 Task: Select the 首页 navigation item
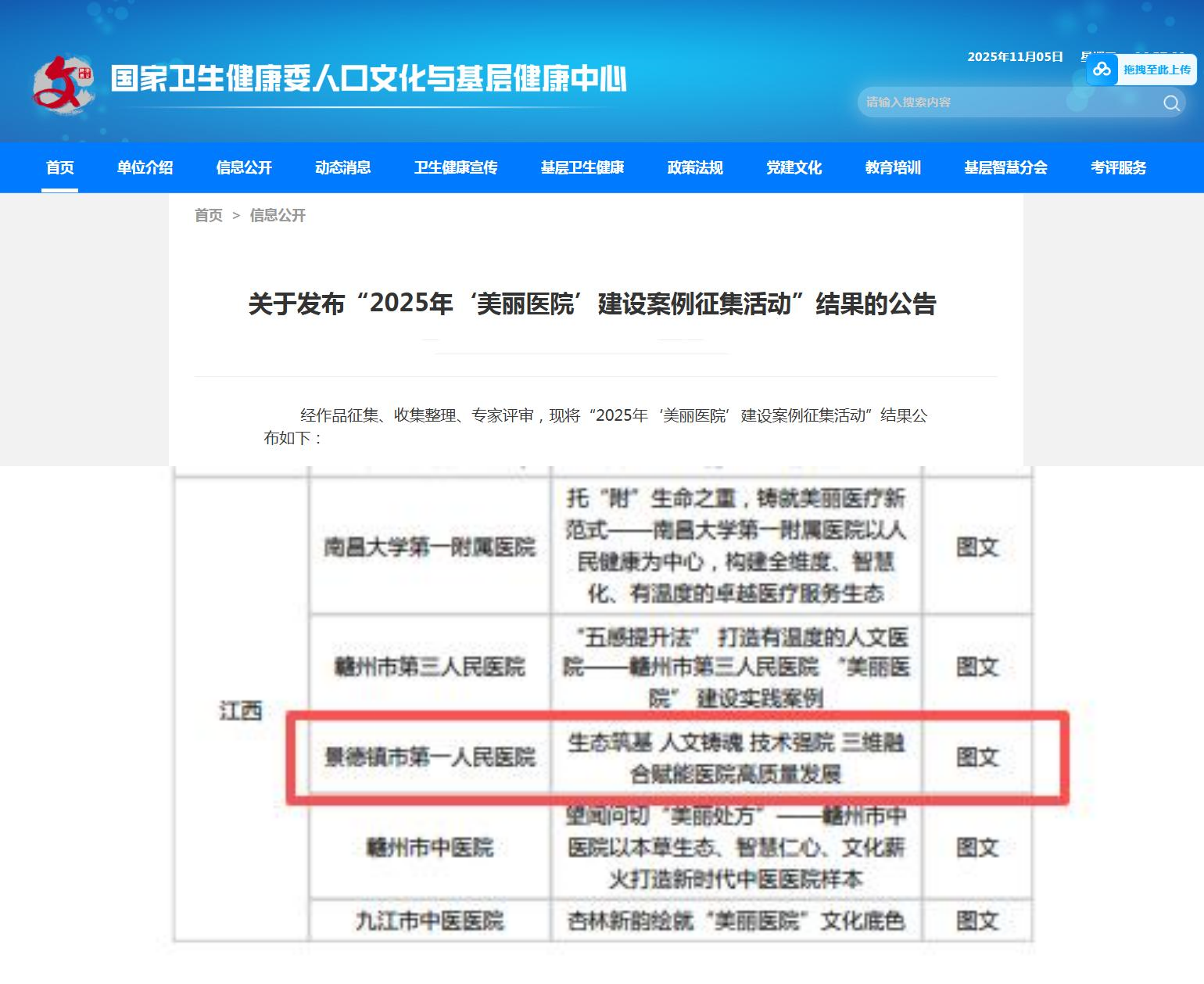[61, 167]
